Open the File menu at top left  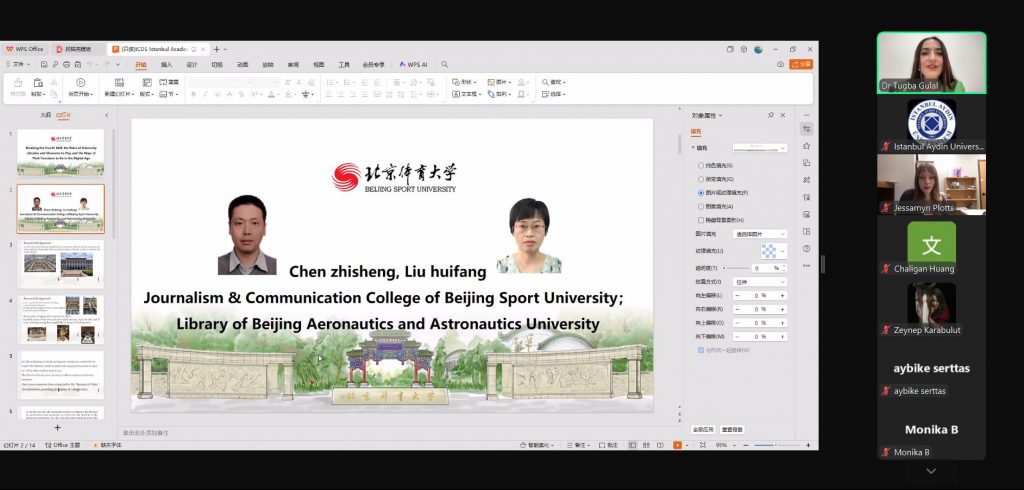[18, 65]
